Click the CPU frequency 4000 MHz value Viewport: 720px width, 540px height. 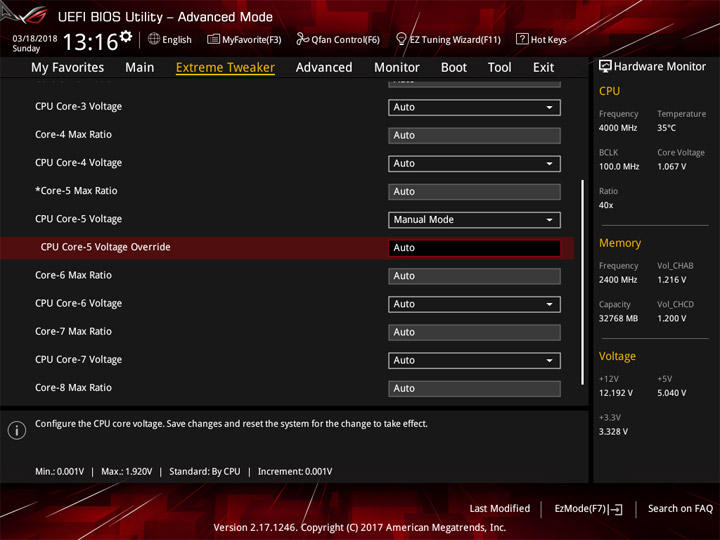click(618, 128)
